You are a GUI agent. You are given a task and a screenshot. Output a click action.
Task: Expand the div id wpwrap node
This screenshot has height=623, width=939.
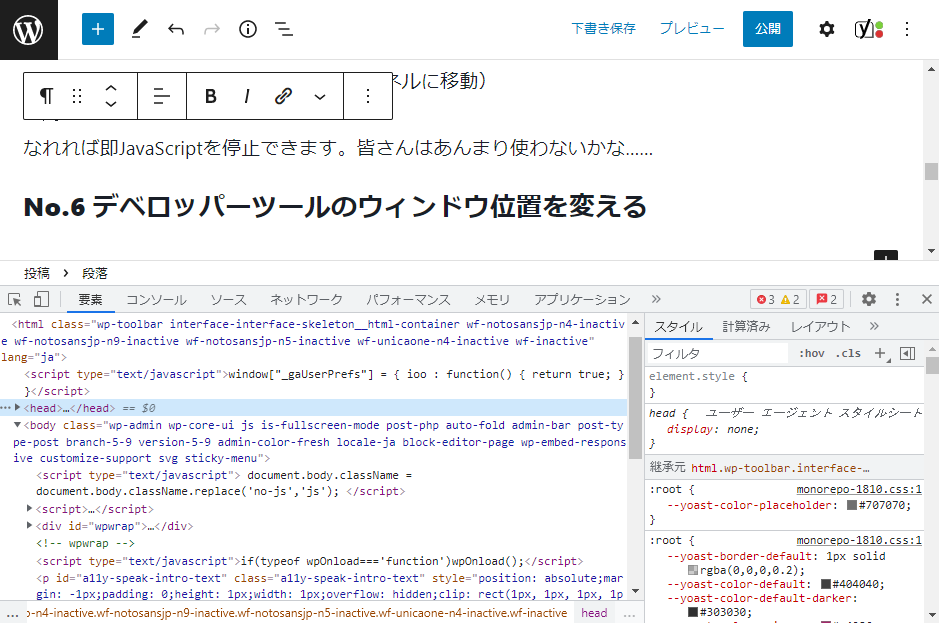tap(29, 525)
